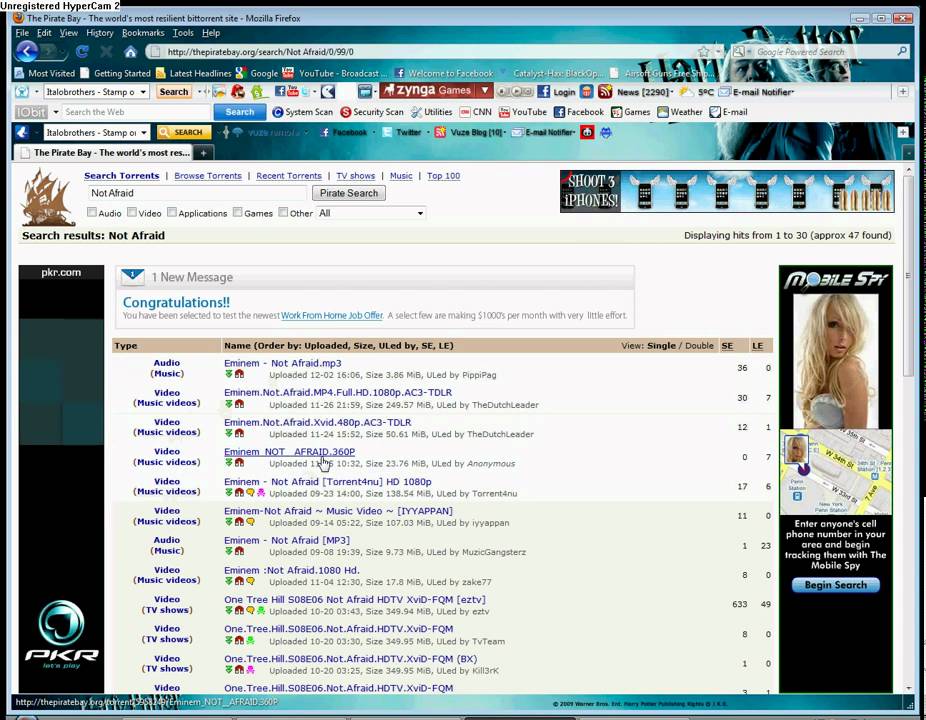Open comments icon on the Torrent4nu HD 1080p row
This screenshot has height=720, width=926.
point(250,493)
